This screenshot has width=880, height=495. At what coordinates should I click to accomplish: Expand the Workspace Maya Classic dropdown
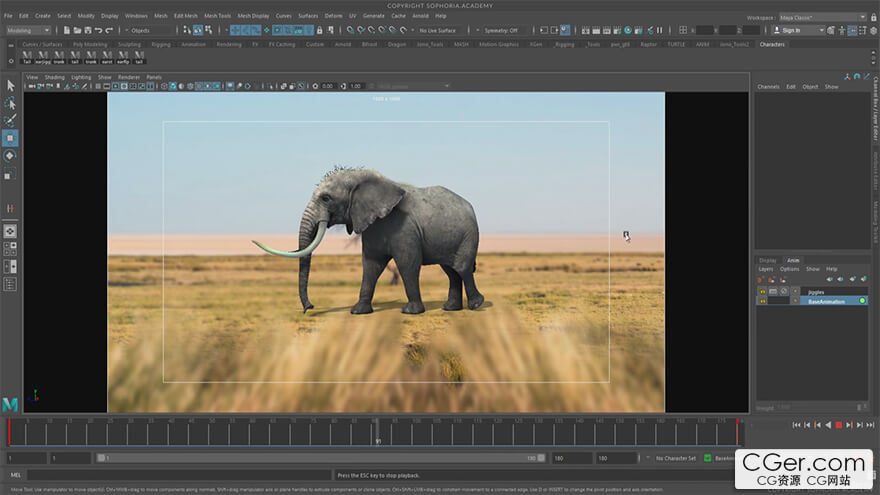point(824,17)
